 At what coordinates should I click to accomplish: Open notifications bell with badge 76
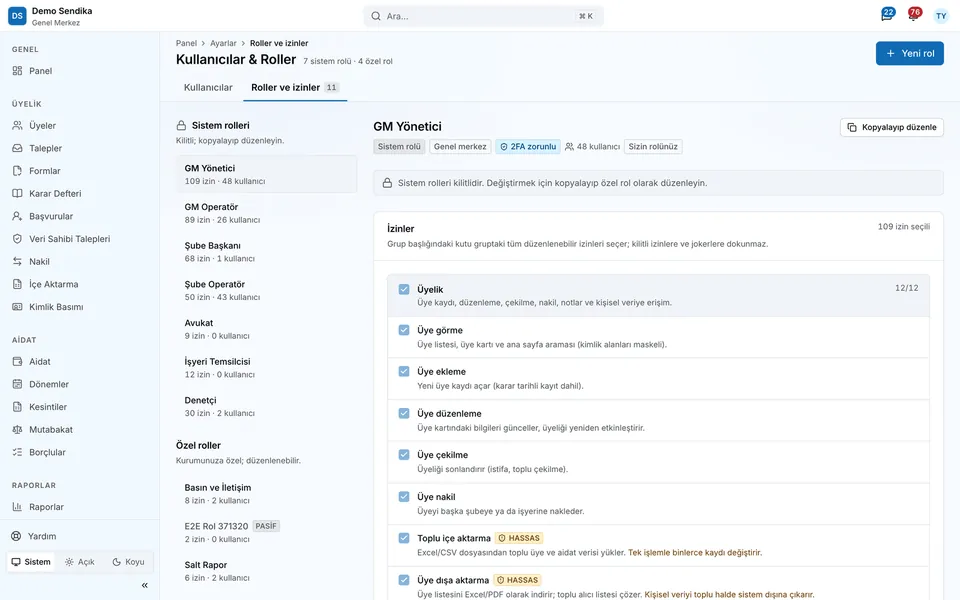click(914, 15)
